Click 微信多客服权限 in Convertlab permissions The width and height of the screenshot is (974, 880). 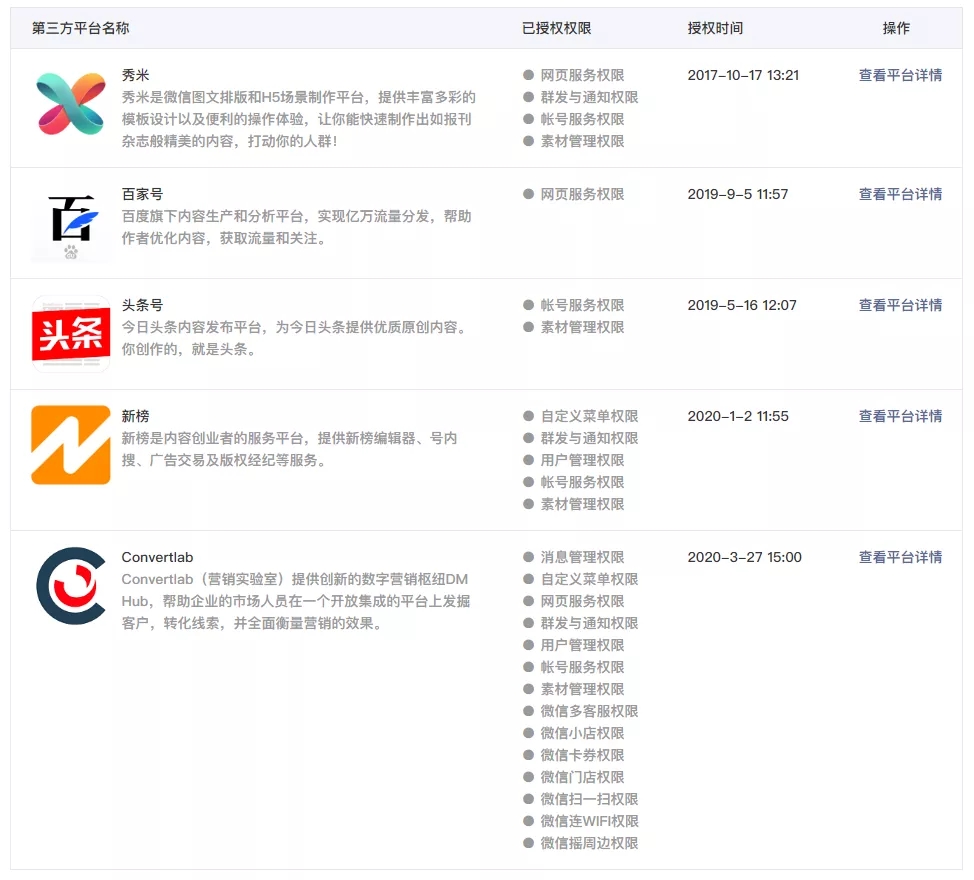[x=589, y=711]
